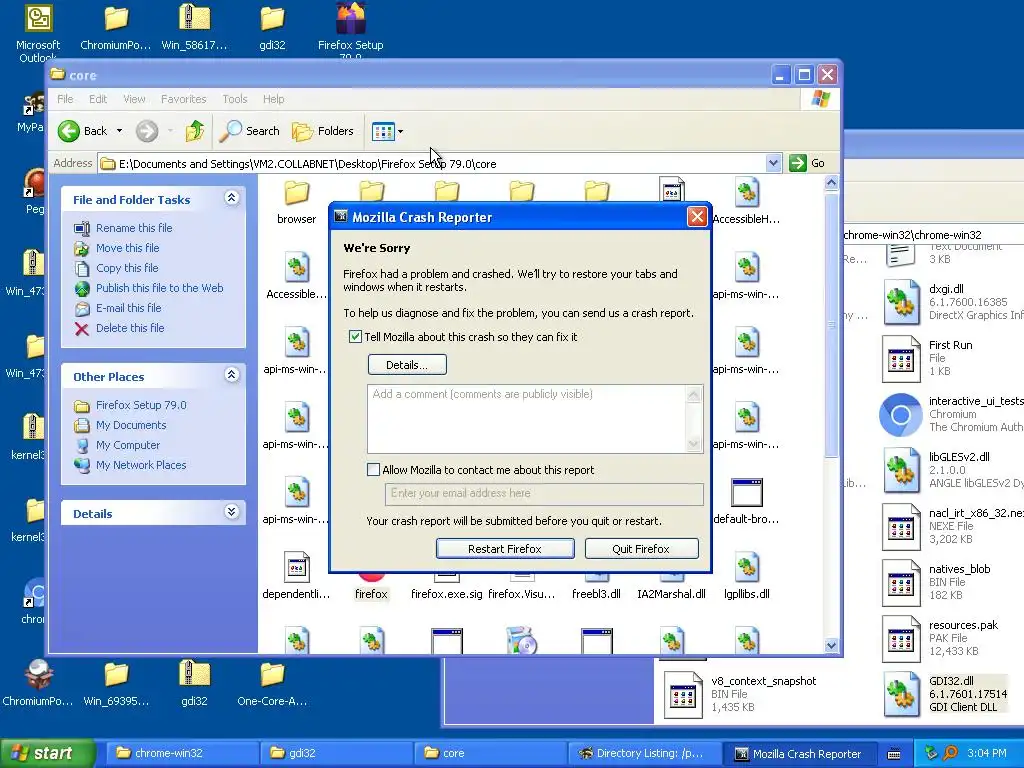Open the Edit menu

coord(98,99)
